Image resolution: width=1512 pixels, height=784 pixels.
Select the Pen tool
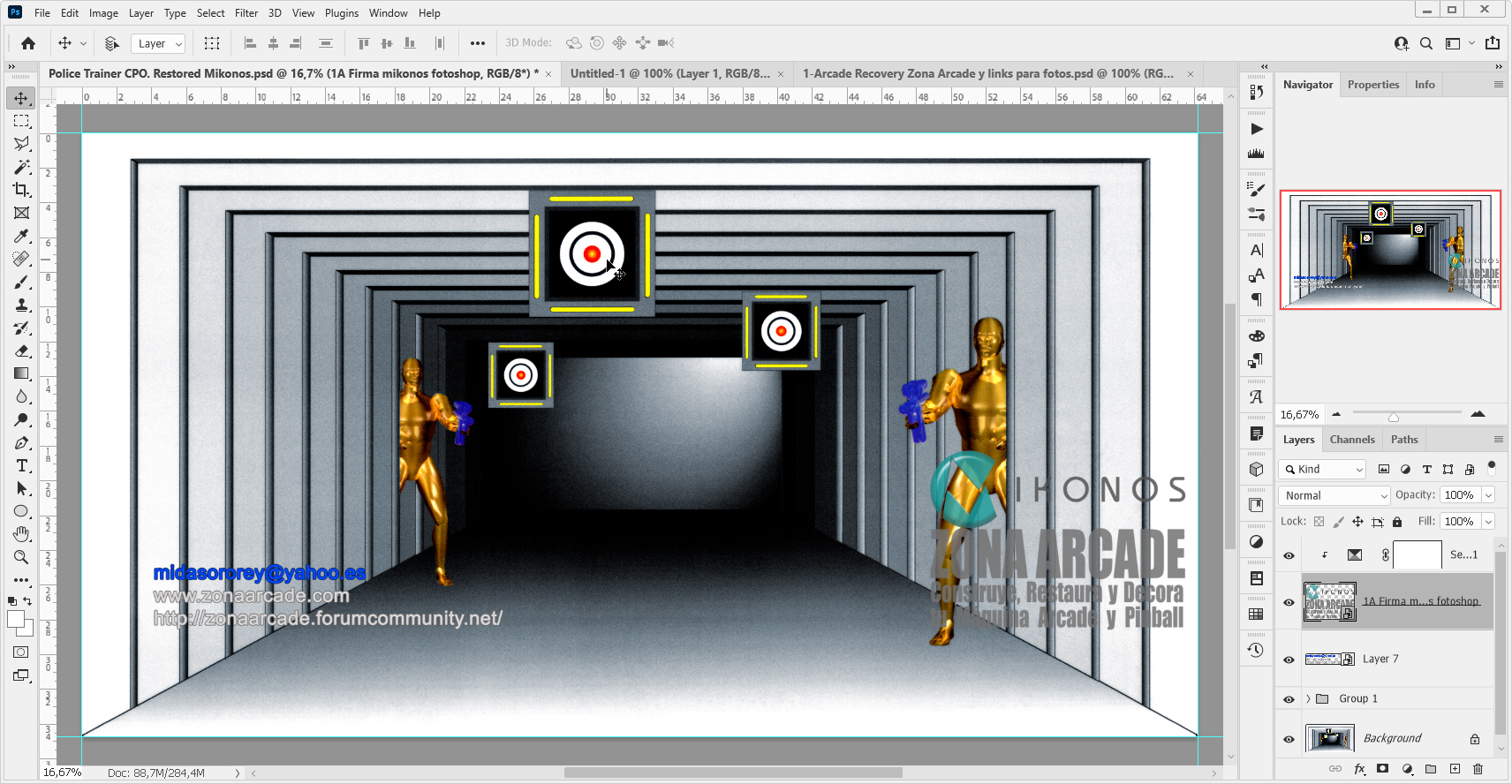[21, 442]
